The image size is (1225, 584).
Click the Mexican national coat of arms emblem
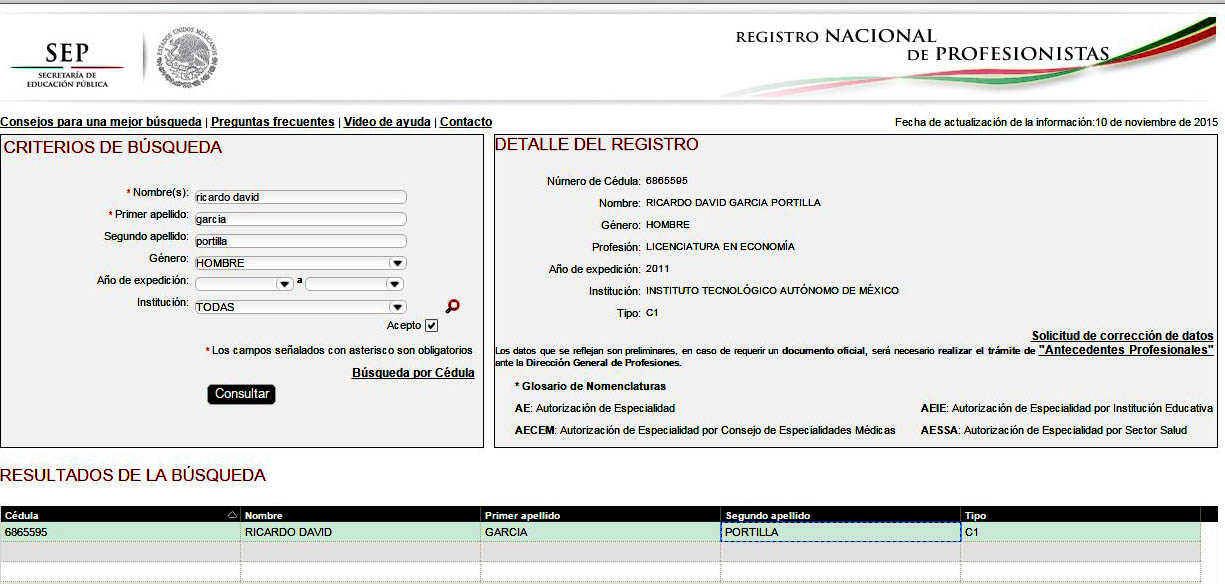tap(187, 58)
